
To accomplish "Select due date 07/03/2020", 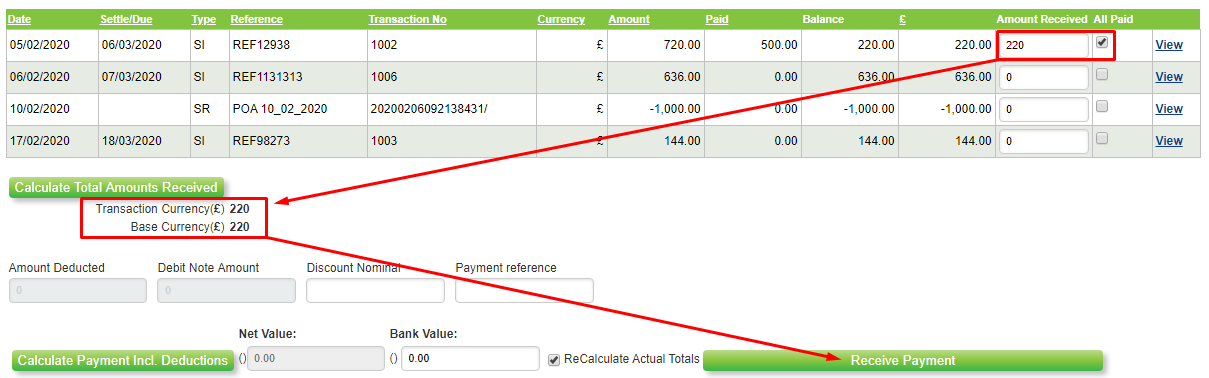I will [x=131, y=77].
